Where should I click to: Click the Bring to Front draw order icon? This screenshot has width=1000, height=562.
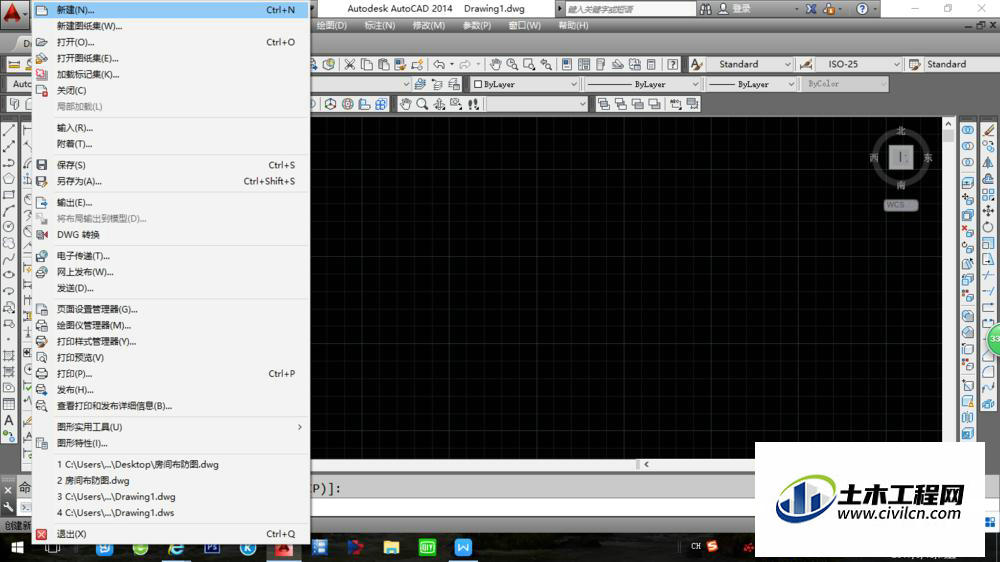pos(603,104)
